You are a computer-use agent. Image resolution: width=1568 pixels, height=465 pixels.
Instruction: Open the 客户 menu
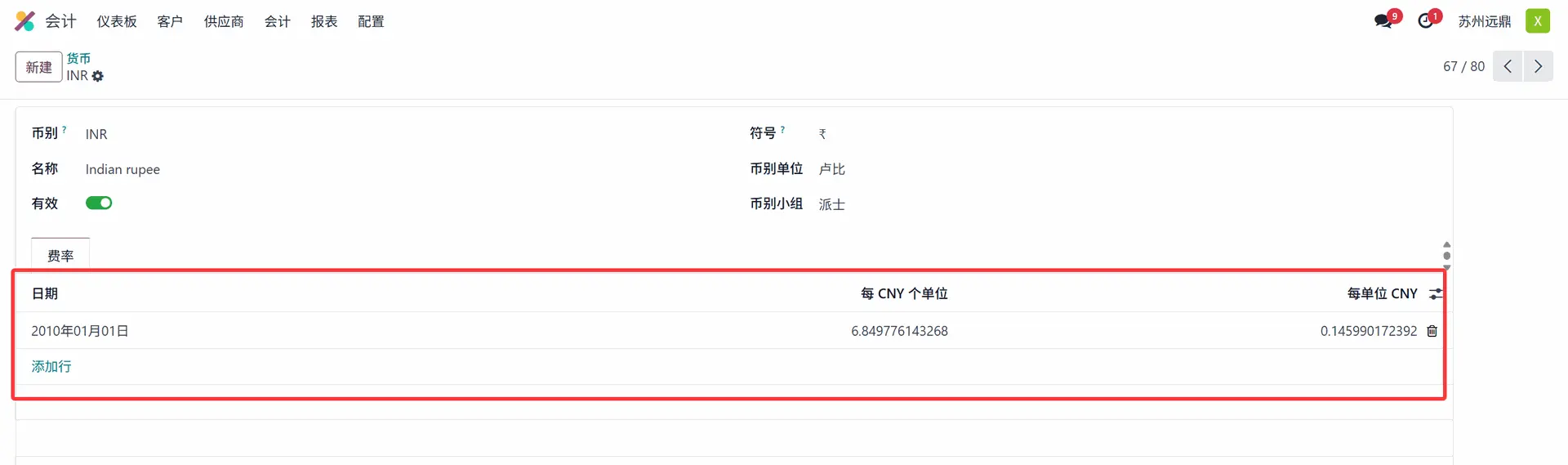tap(170, 21)
